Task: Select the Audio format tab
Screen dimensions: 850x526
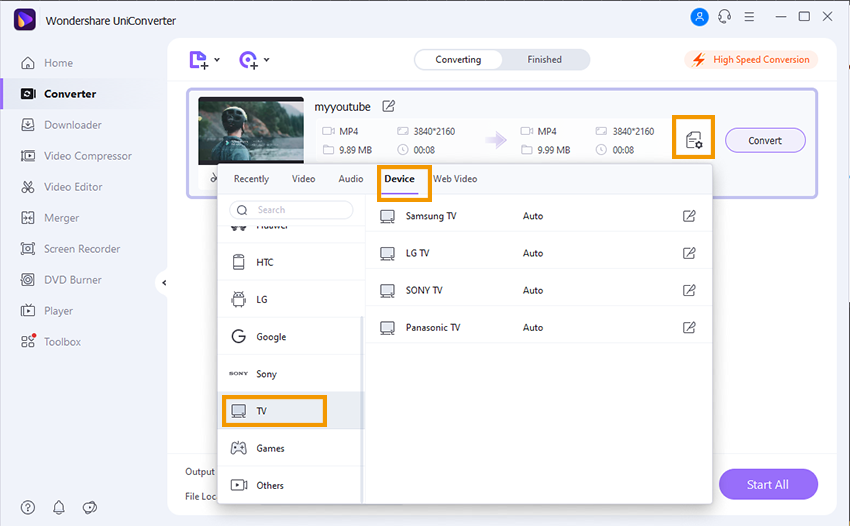Action: coord(350,179)
